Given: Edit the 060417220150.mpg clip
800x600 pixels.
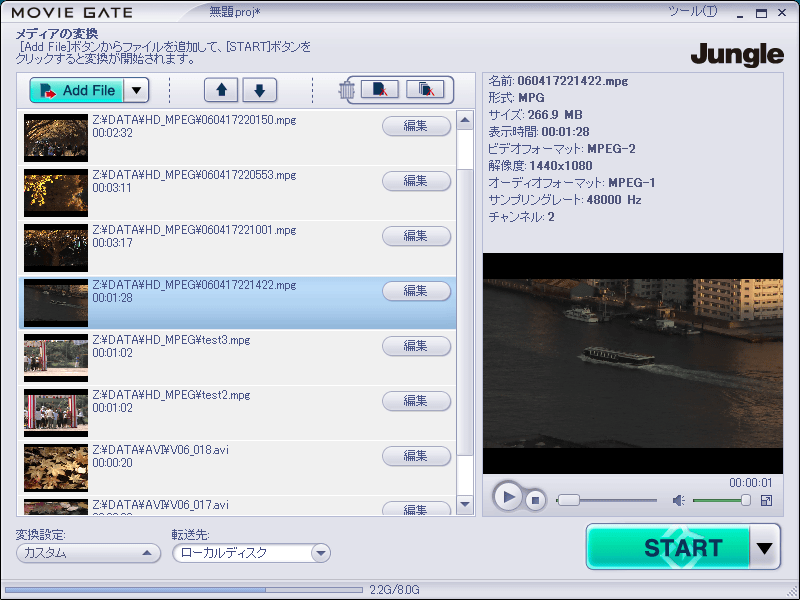Looking at the screenshot, I should click(416, 126).
